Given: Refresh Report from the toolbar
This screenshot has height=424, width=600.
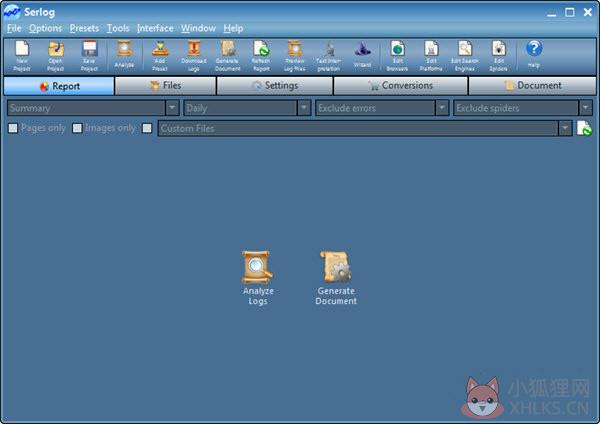Looking at the screenshot, I should pyautogui.click(x=261, y=56).
